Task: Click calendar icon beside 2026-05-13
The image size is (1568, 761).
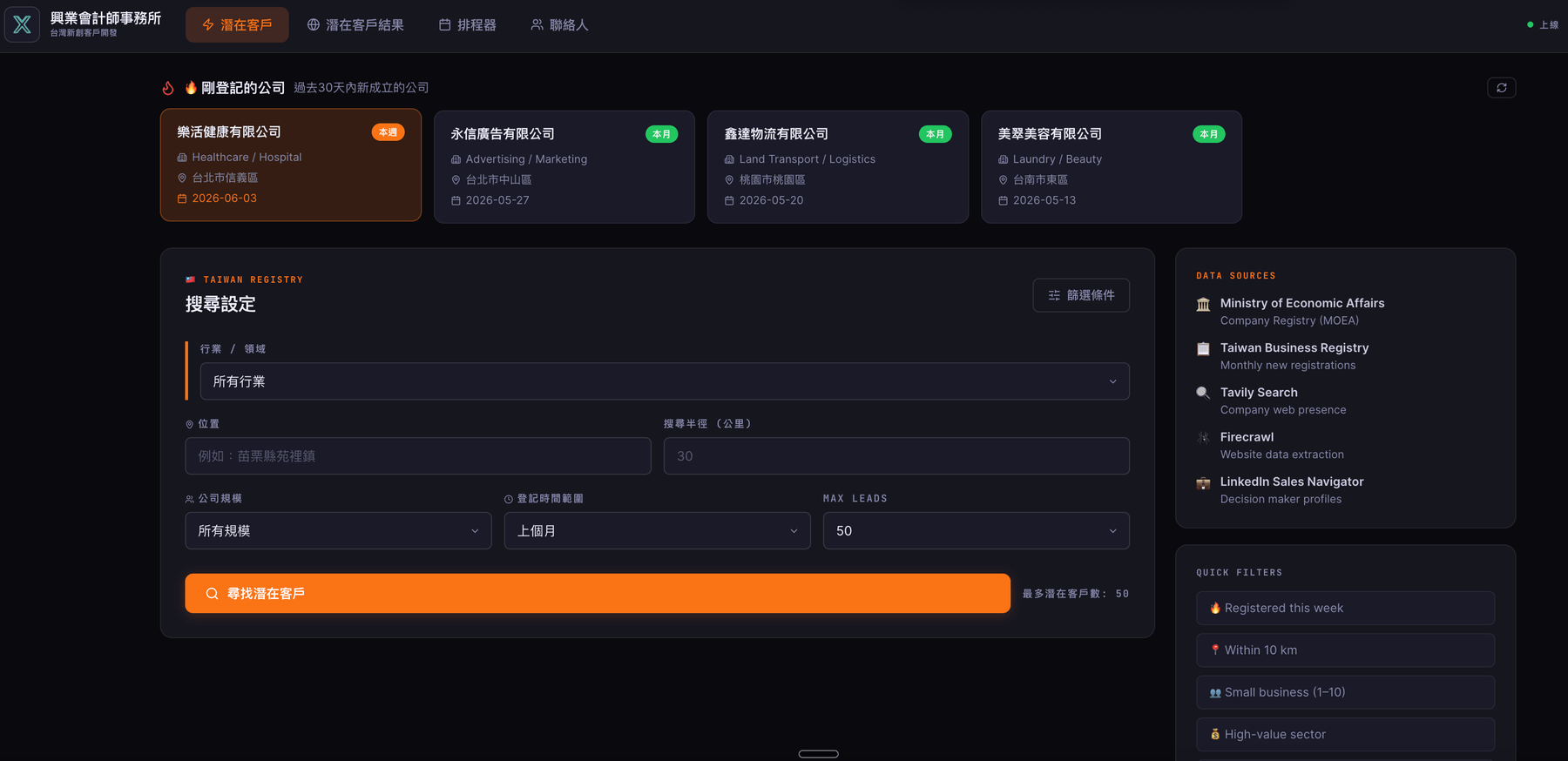Action: 1003,200
